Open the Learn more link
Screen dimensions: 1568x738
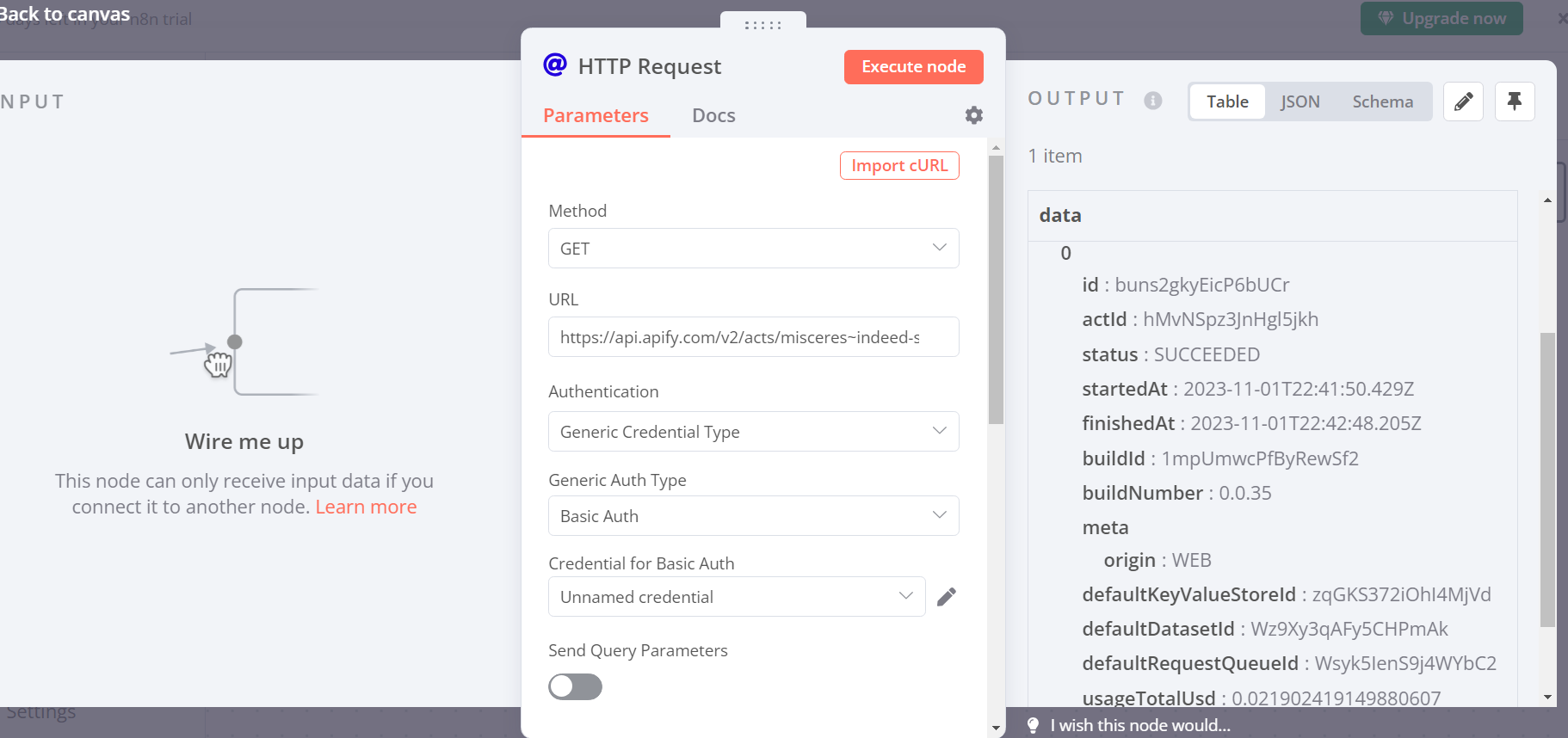coord(366,507)
